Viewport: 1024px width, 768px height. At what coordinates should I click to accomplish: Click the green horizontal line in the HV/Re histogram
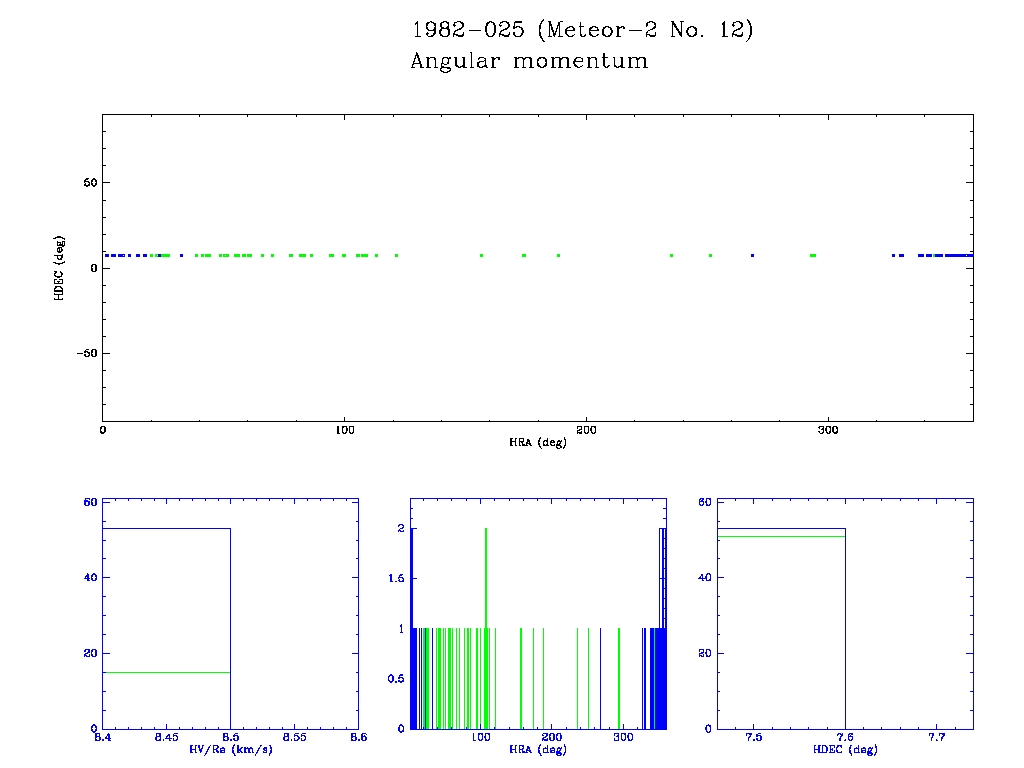pyautogui.click(x=166, y=672)
